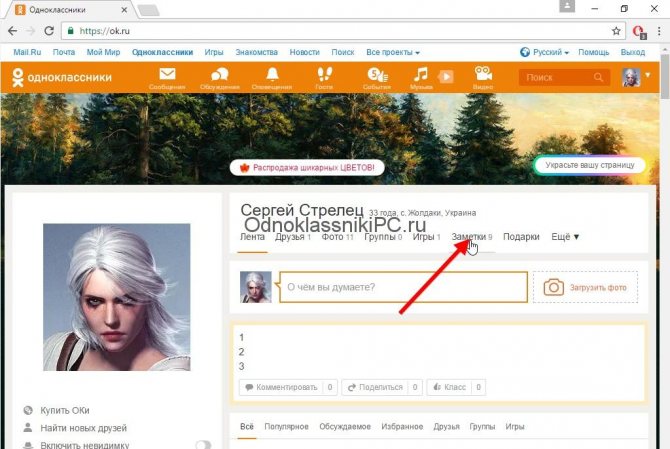
Task: Click the Загрузить фото button
Action: pos(585,287)
